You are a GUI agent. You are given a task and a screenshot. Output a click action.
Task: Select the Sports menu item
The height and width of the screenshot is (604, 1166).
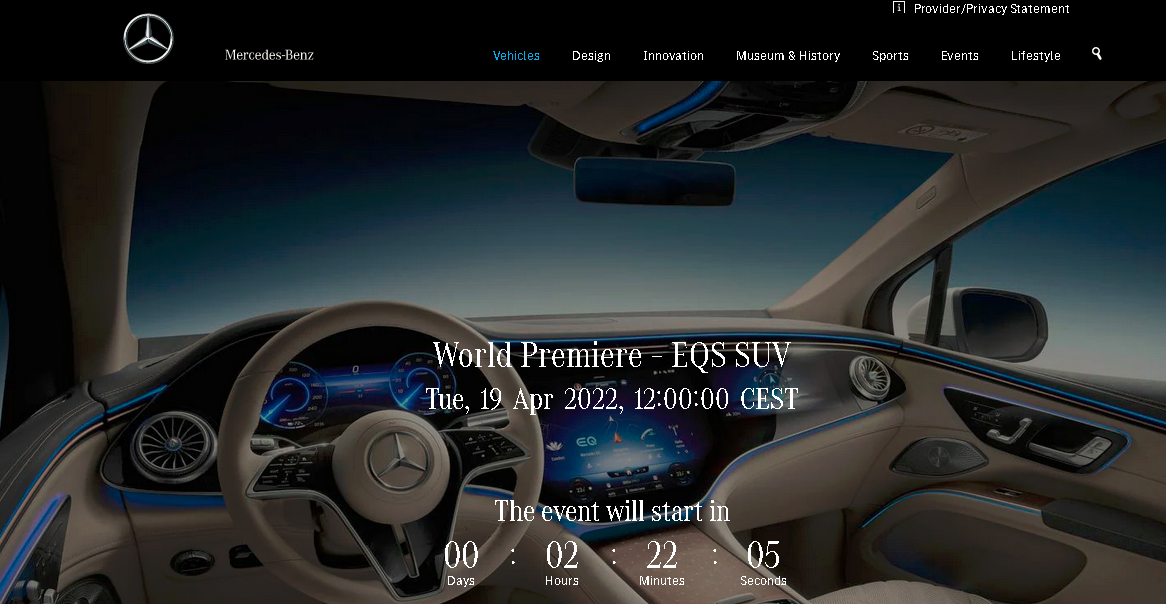click(890, 56)
